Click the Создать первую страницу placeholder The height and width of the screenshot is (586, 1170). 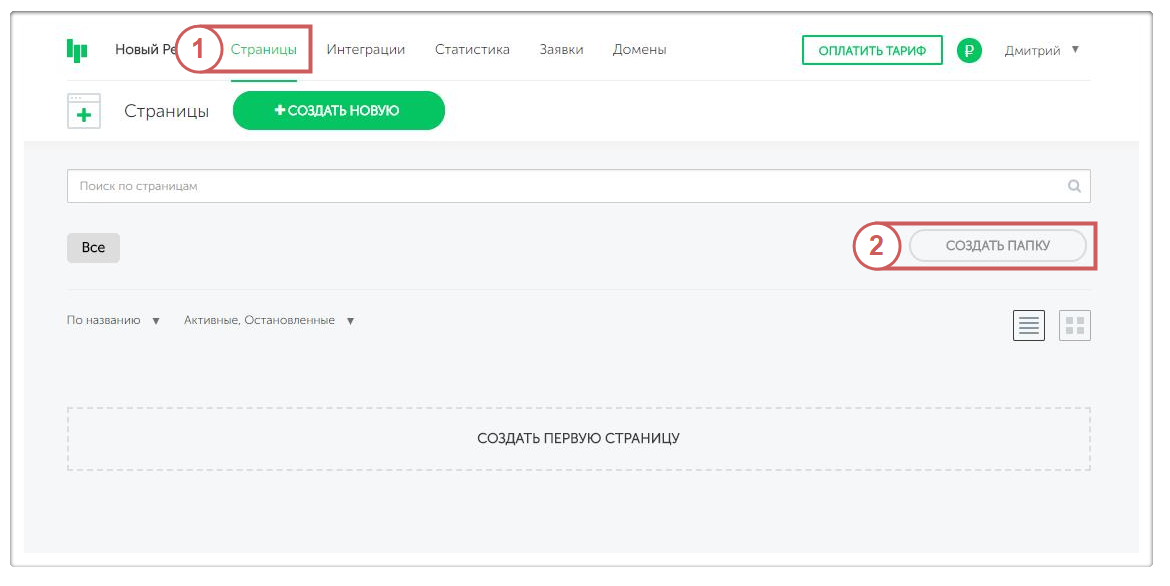click(x=578, y=438)
